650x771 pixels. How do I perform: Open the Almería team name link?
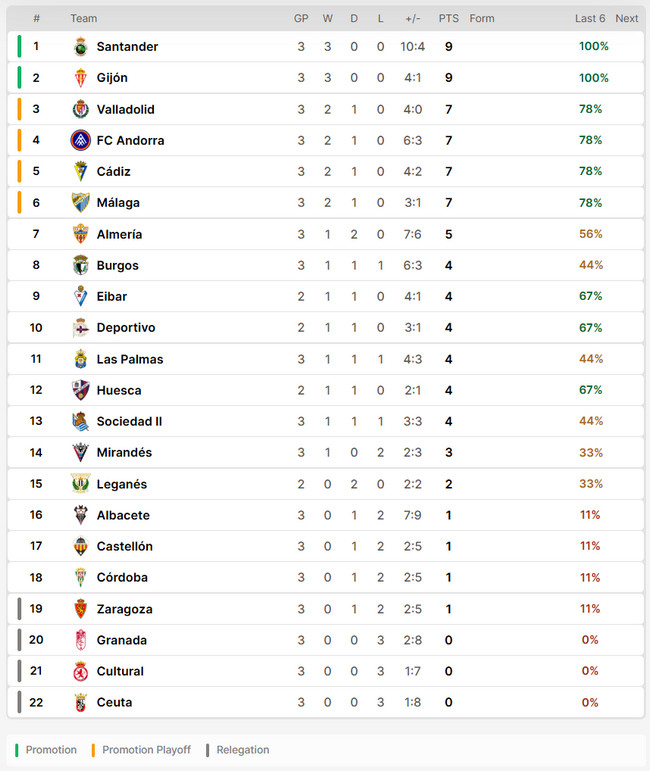(119, 234)
